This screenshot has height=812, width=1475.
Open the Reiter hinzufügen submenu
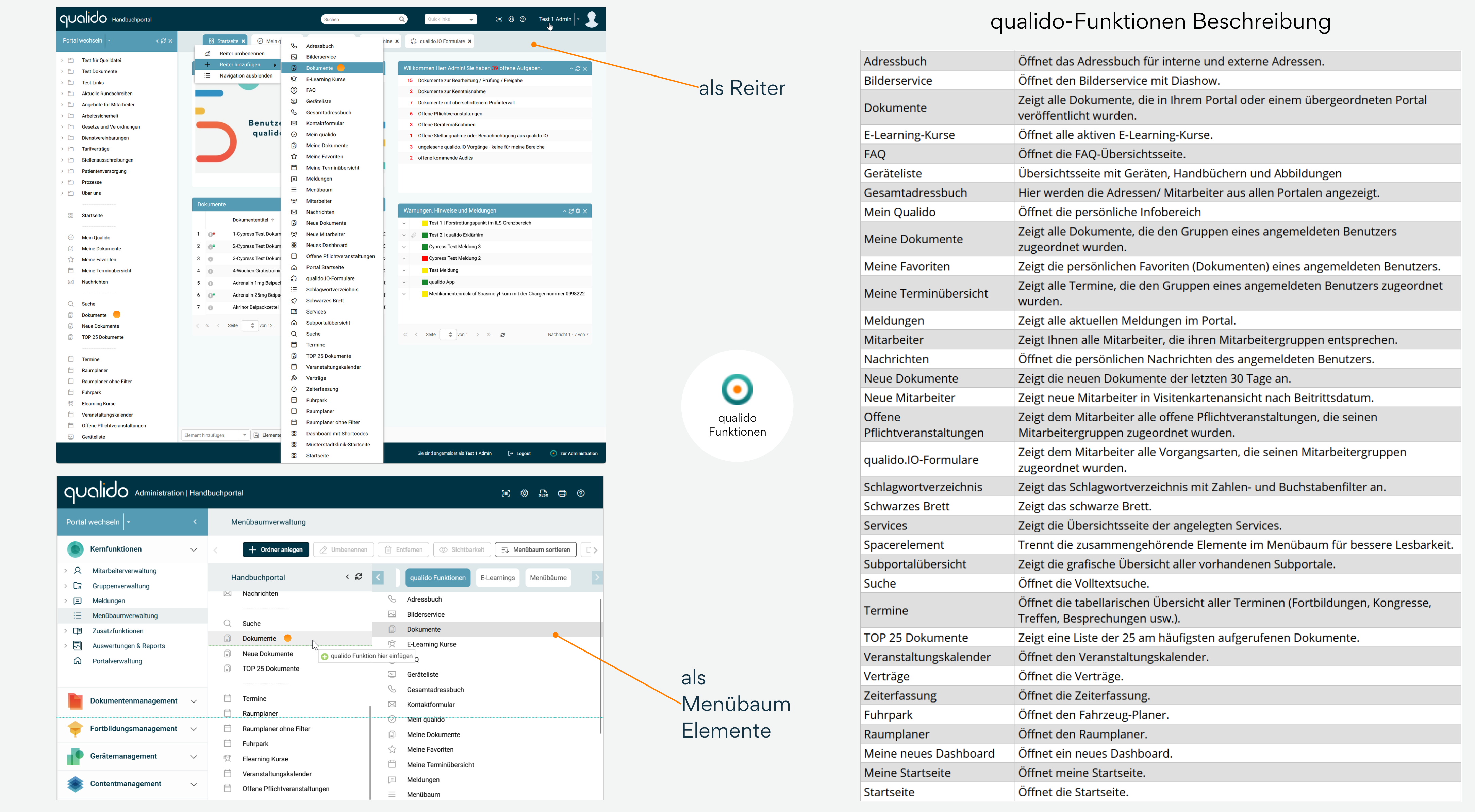(x=238, y=65)
